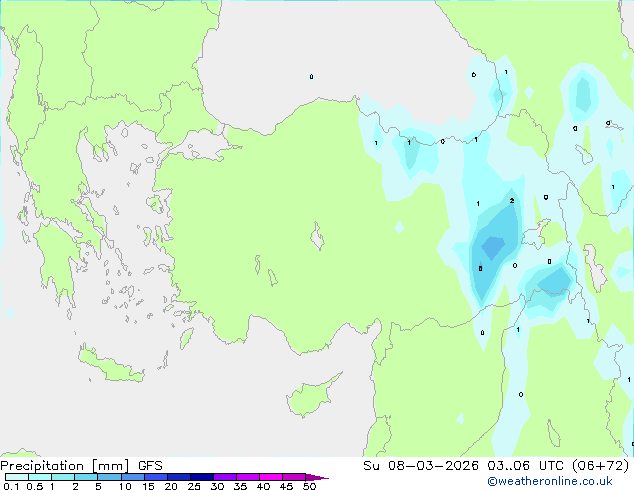Viewport: 634px width, 490px height.
Task: Select the 2–5 mm legend color box
Action: [86, 477]
